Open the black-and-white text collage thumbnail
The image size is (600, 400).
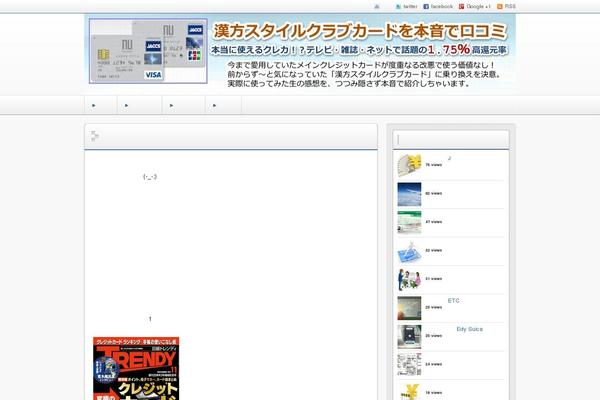(x=409, y=365)
